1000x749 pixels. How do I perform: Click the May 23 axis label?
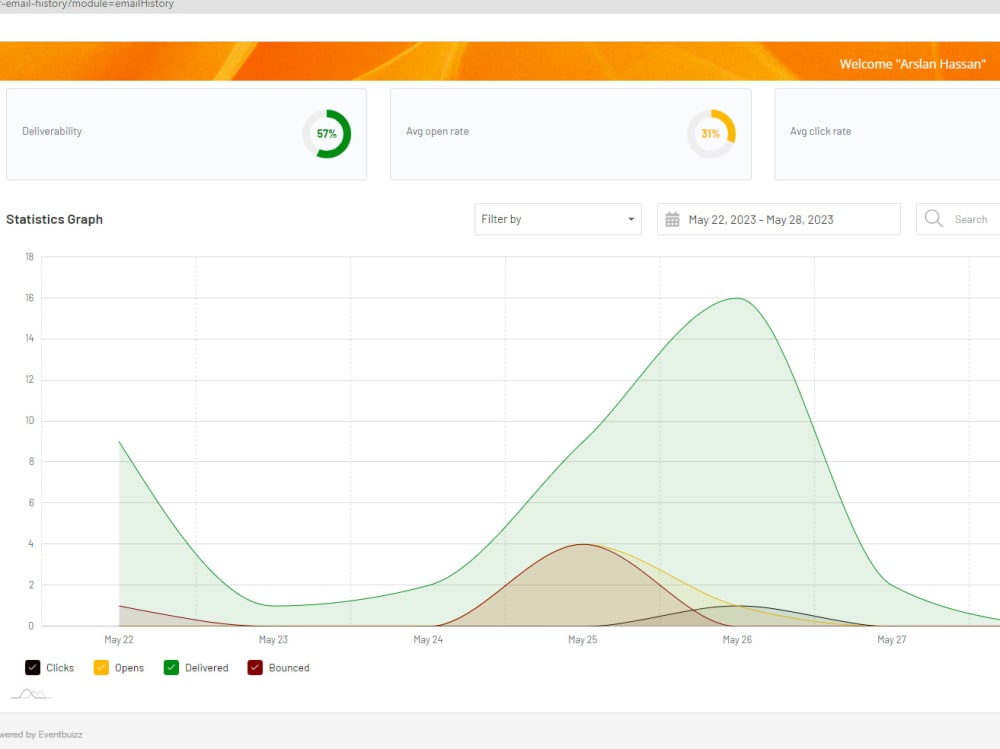pos(273,639)
